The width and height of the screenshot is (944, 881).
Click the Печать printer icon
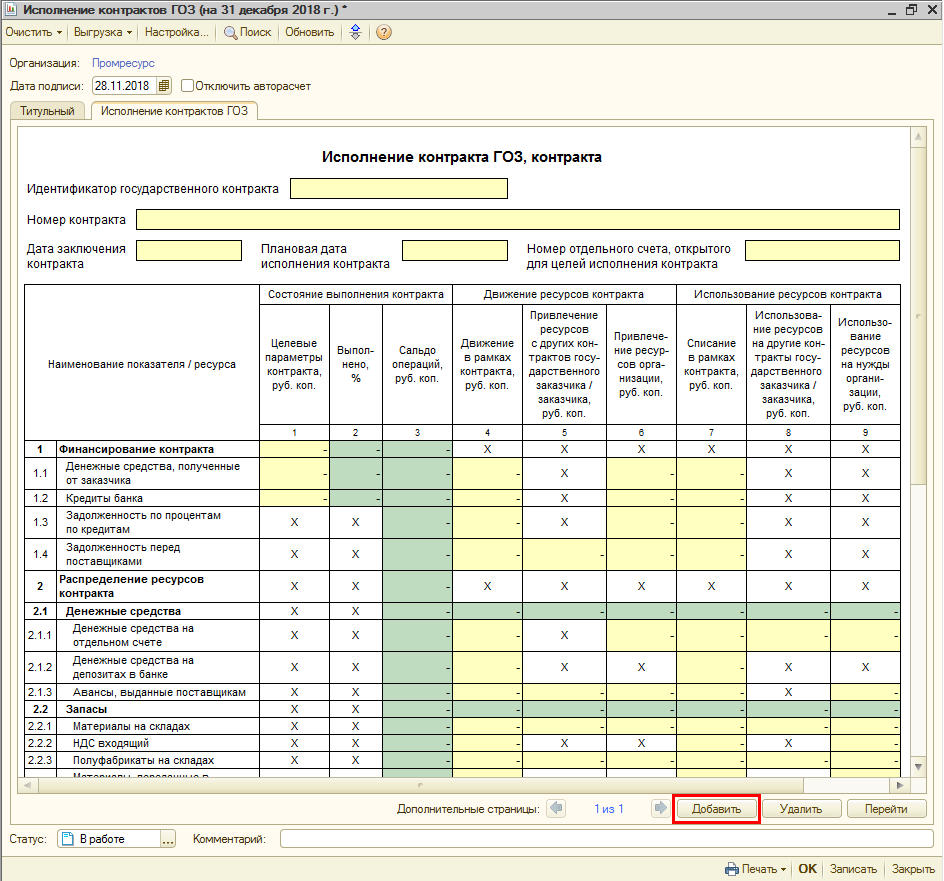(730, 869)
